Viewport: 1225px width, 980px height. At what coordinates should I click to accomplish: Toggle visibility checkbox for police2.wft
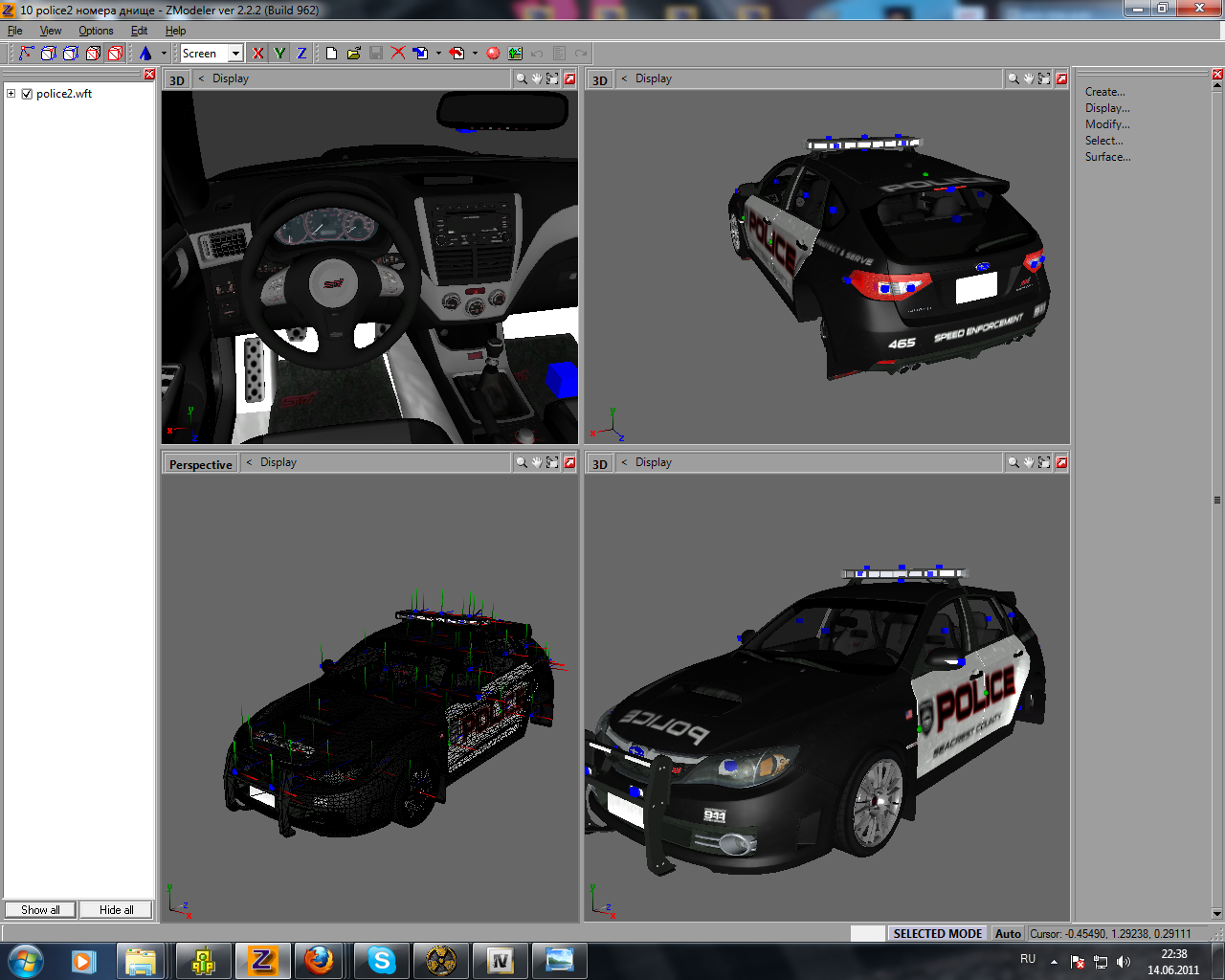27,94
